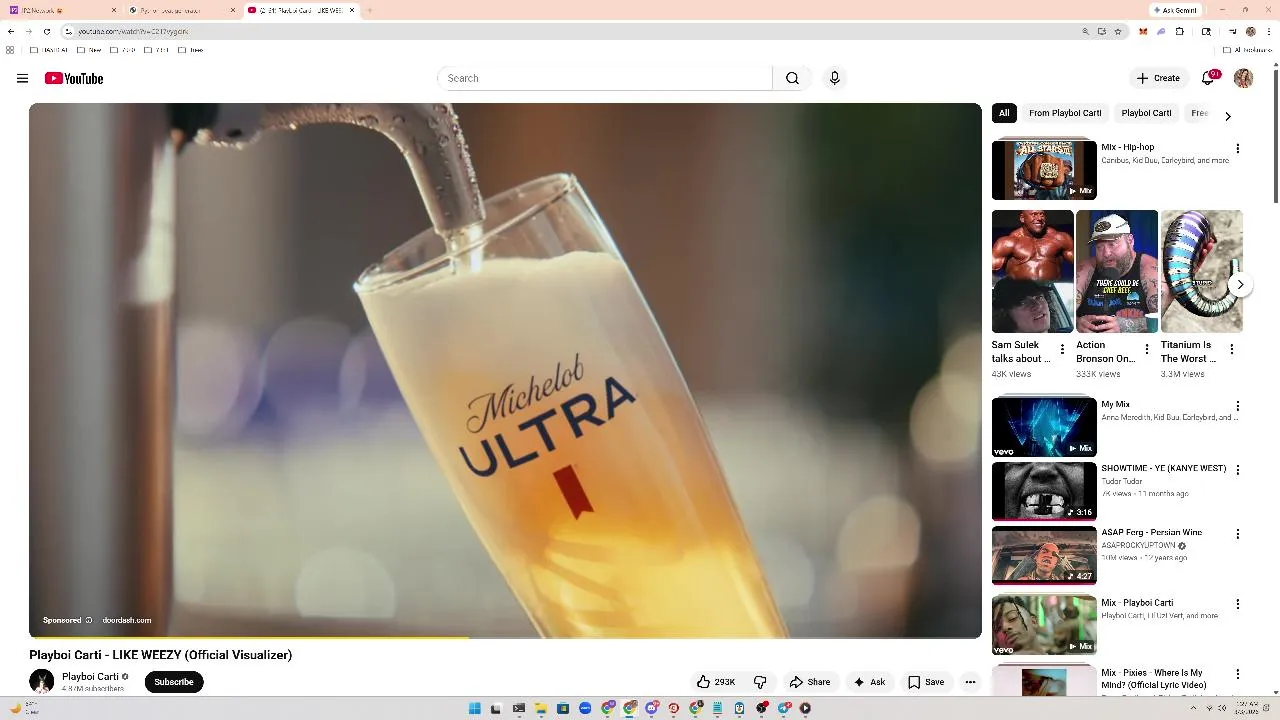Open File Explorer from taskbar
Screen dimensions: 1280x720
click(541, 708)
